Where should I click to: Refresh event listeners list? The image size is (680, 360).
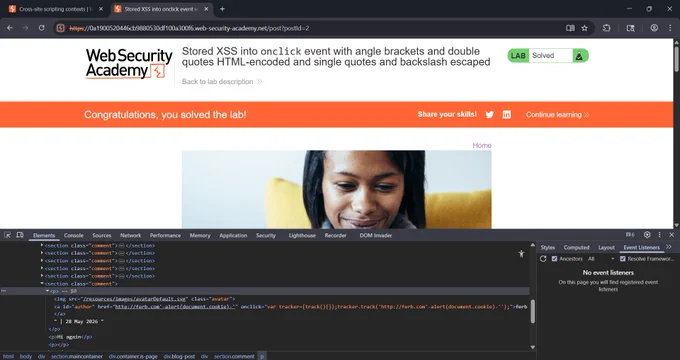click(x=543, y=259)
